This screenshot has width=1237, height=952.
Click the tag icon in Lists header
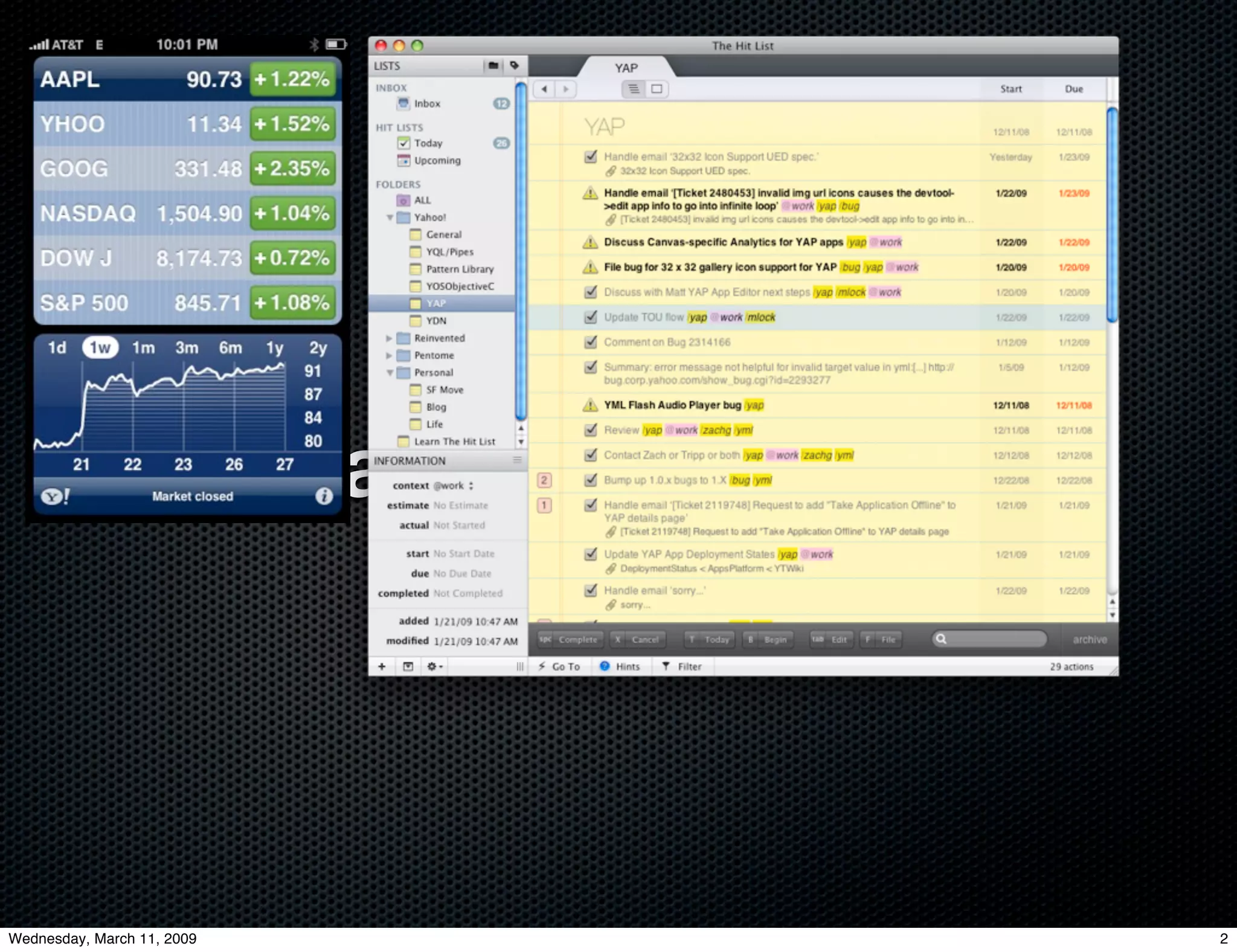[514, 65]
